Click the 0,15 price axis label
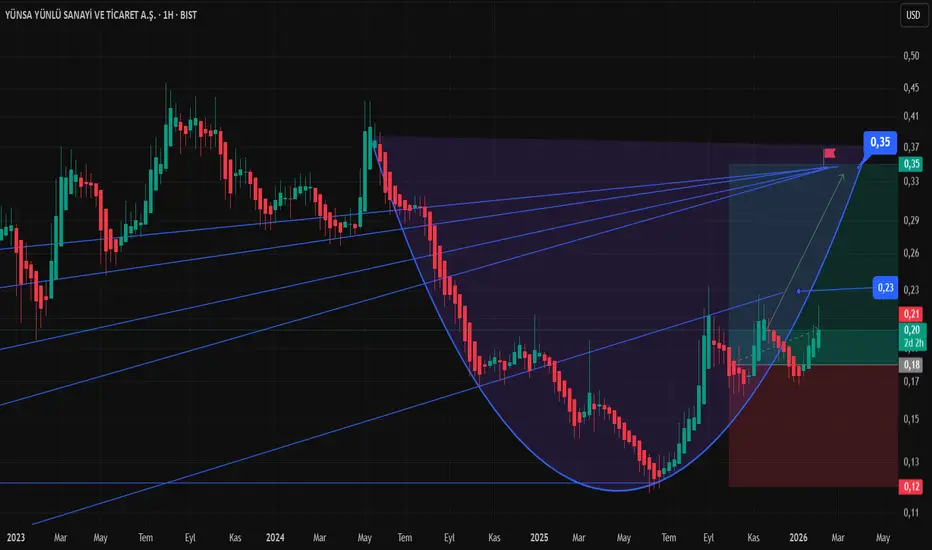Viewport: 932px width, 550px height. [911, 419]
